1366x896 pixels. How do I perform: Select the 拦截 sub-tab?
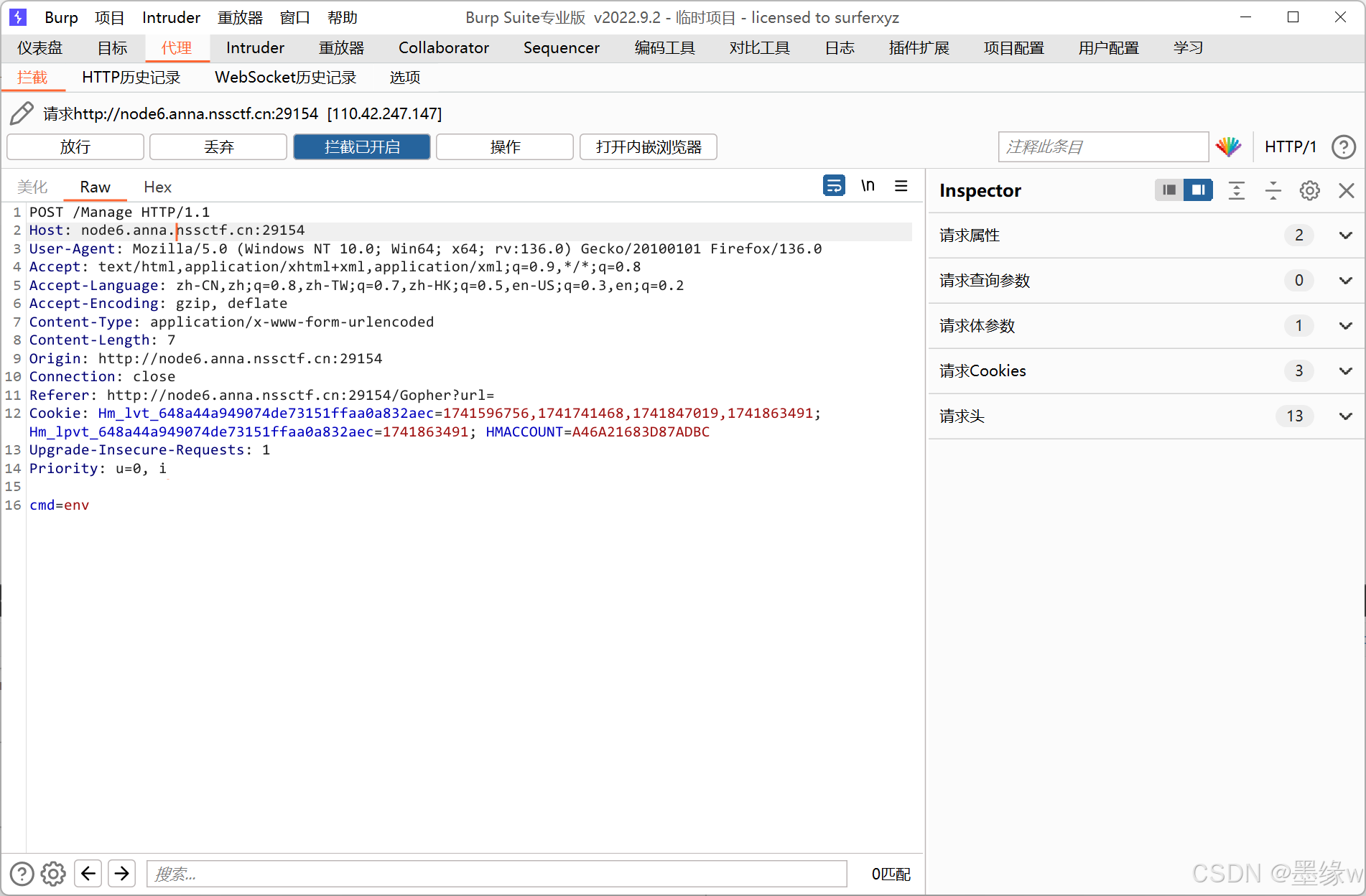click(32, 77)
